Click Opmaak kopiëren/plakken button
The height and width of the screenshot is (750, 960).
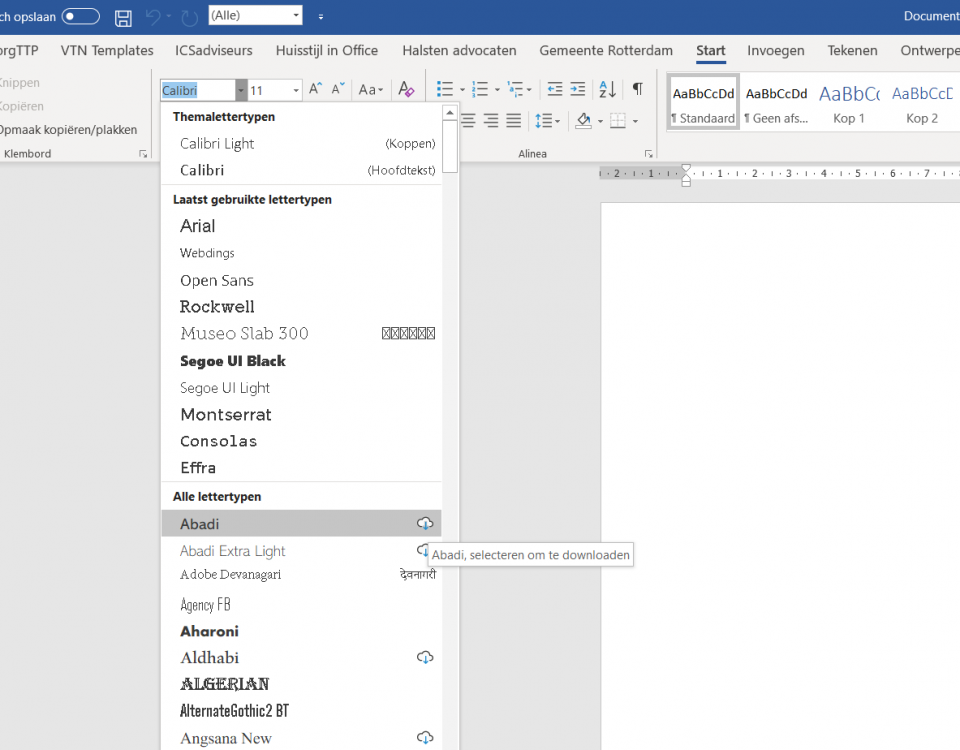(x=68, y=129)
